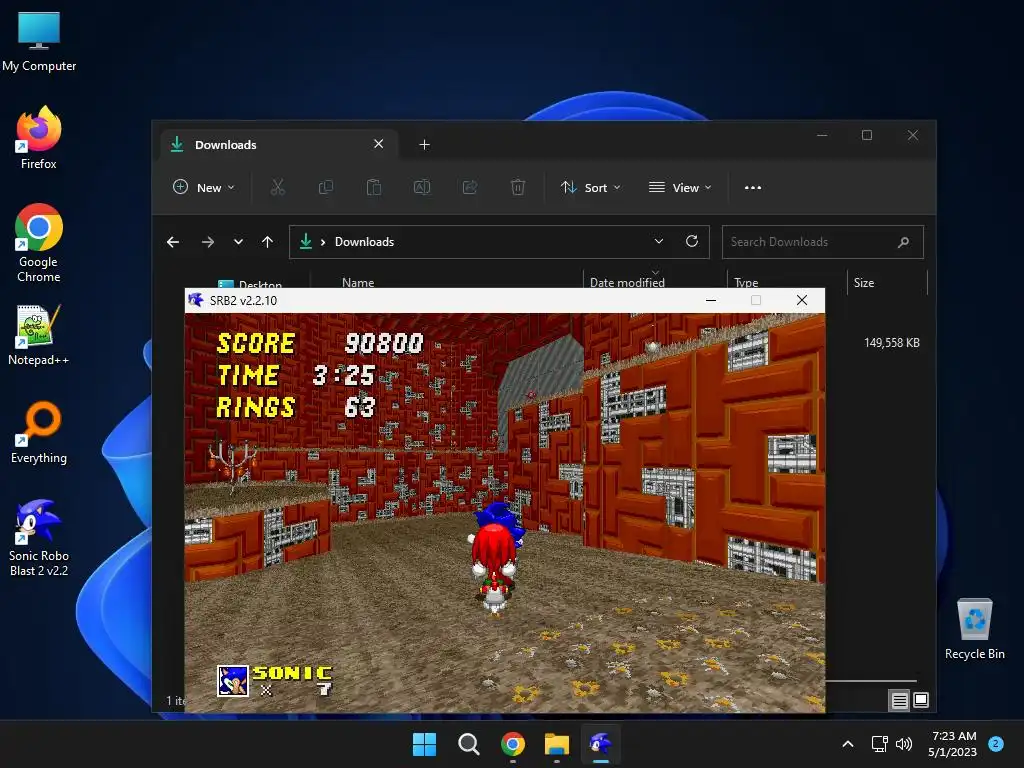This screenshot has height=768, width=1024.
Task: Refresh the Downloads folder
Action: (692, 241)
